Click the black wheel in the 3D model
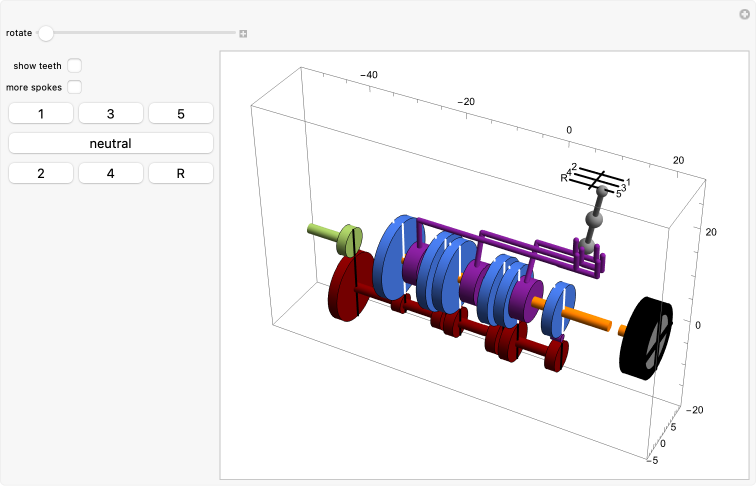 (x=646, y=338)
